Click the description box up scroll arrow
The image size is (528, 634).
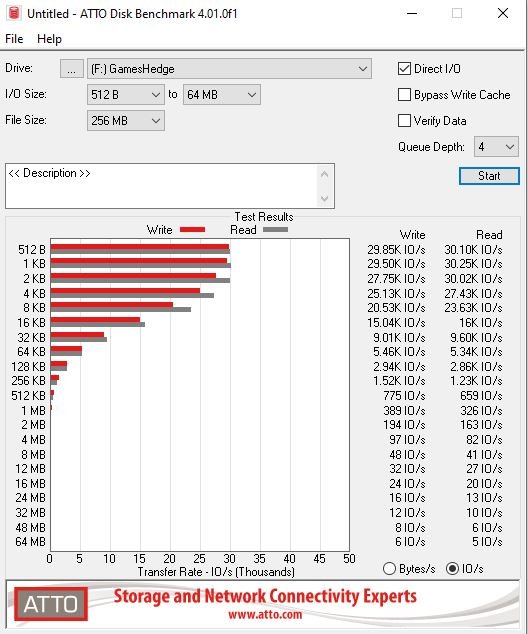pos(324,174)
